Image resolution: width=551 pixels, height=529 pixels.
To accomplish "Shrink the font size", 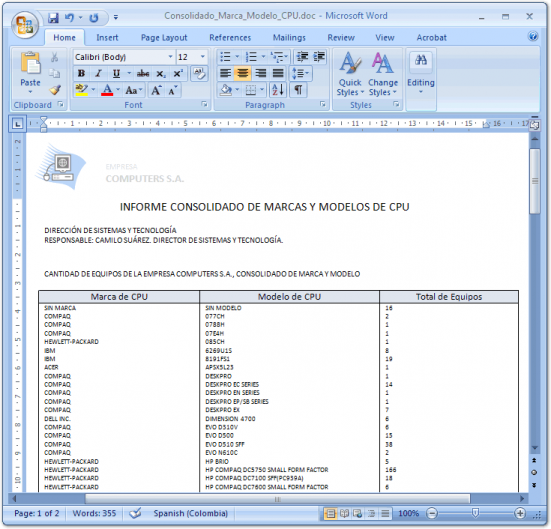I will tap(172, 90).
